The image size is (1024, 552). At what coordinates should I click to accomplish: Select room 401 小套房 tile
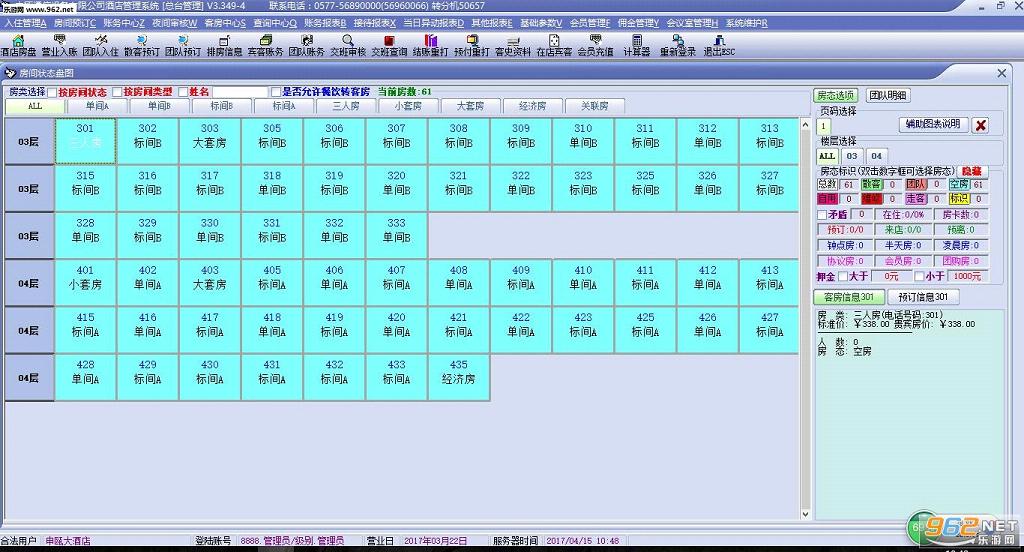[x=85, y=283]
